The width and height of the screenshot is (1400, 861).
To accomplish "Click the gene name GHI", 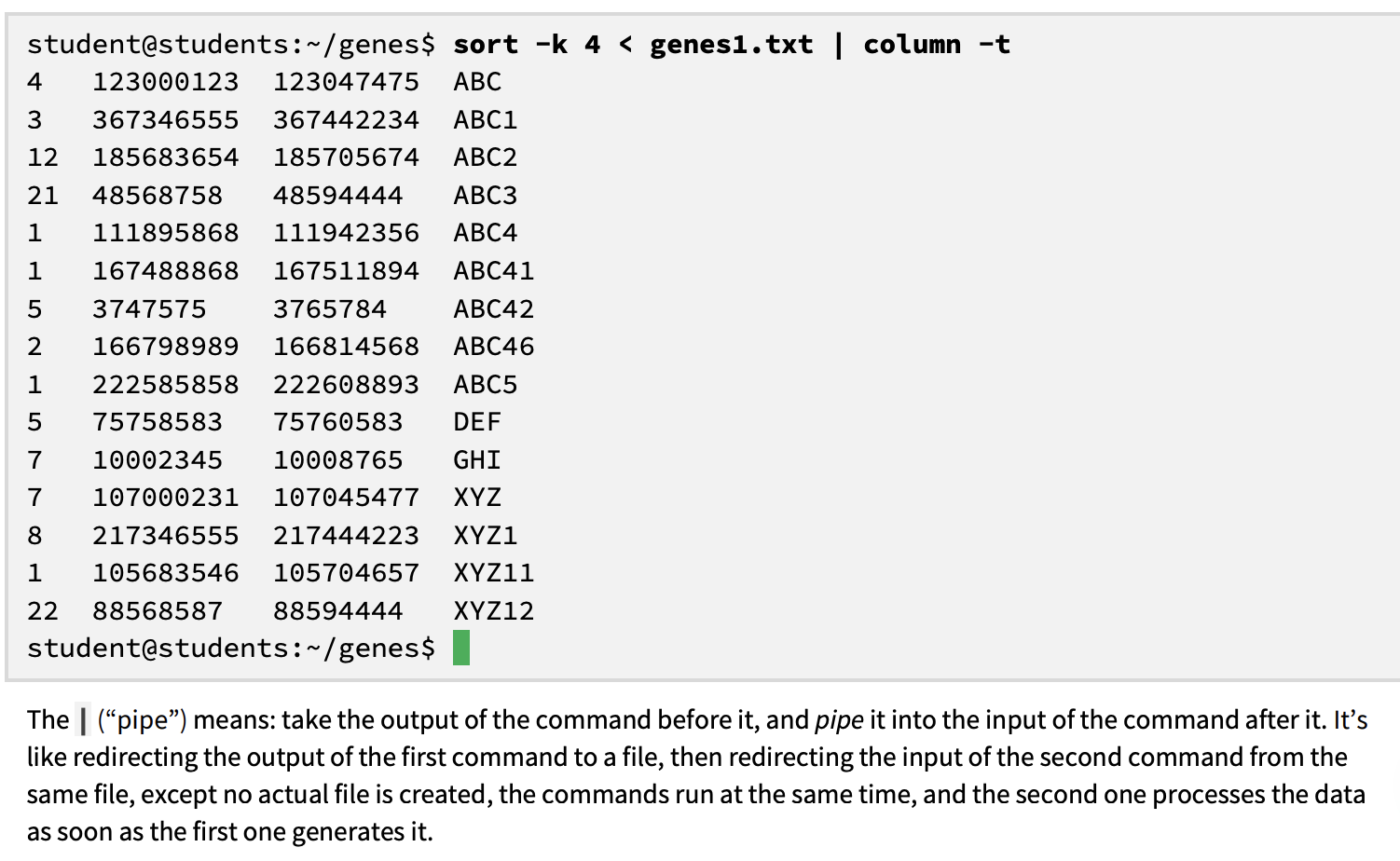I will coord(477,460).
